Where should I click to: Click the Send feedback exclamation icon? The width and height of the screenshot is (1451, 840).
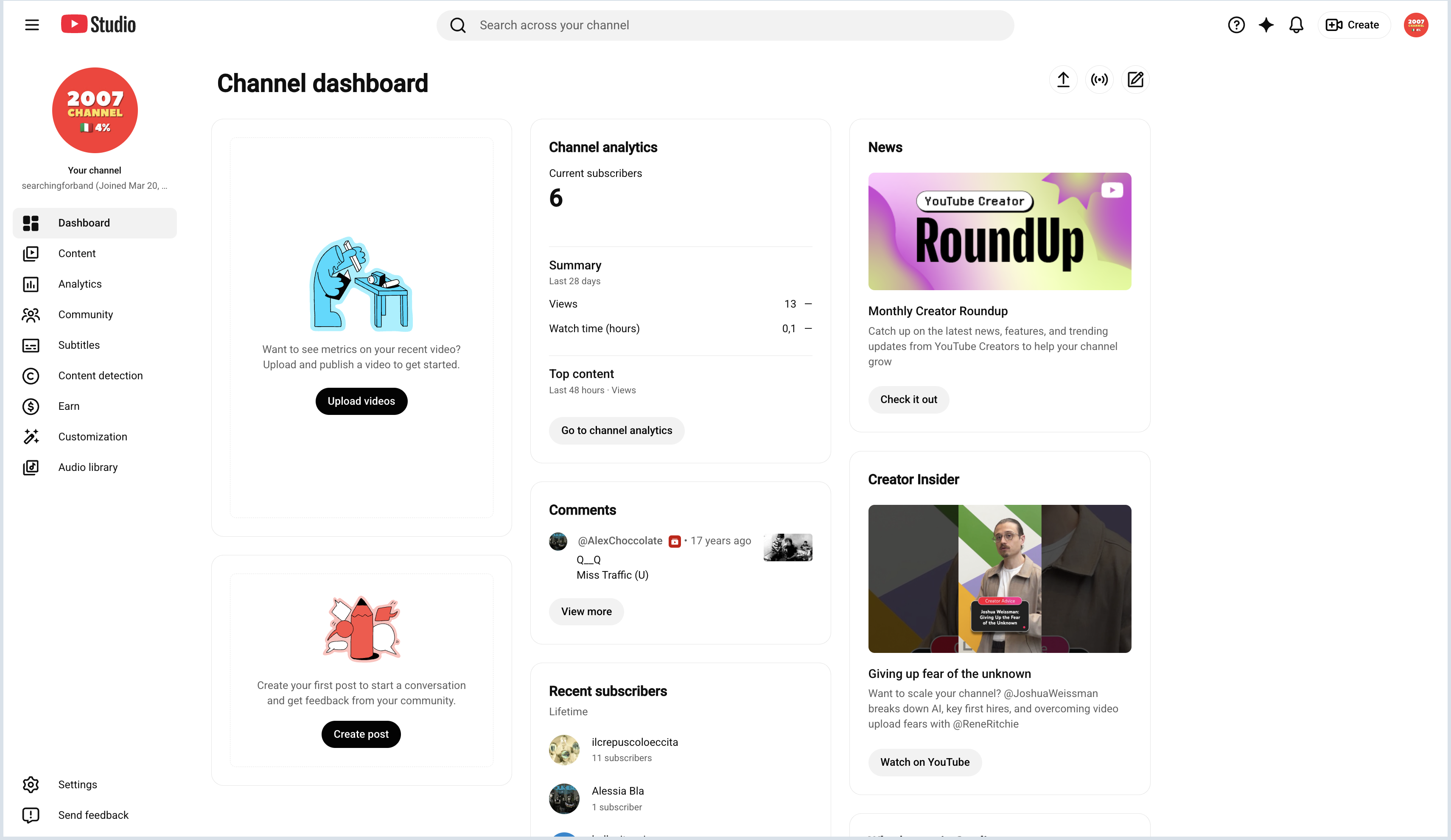(x=31, y=815)
